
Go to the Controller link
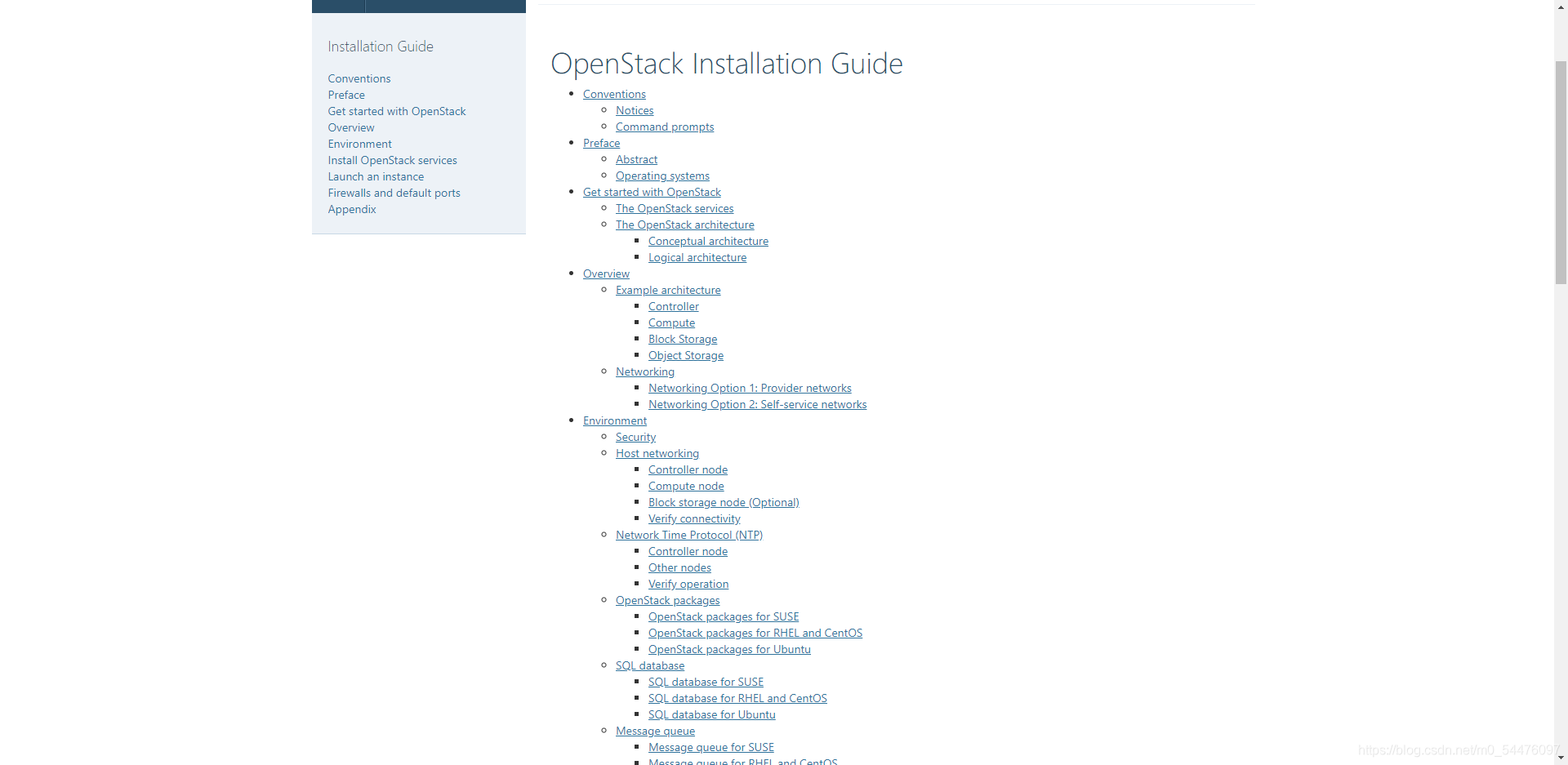[674, 307]
